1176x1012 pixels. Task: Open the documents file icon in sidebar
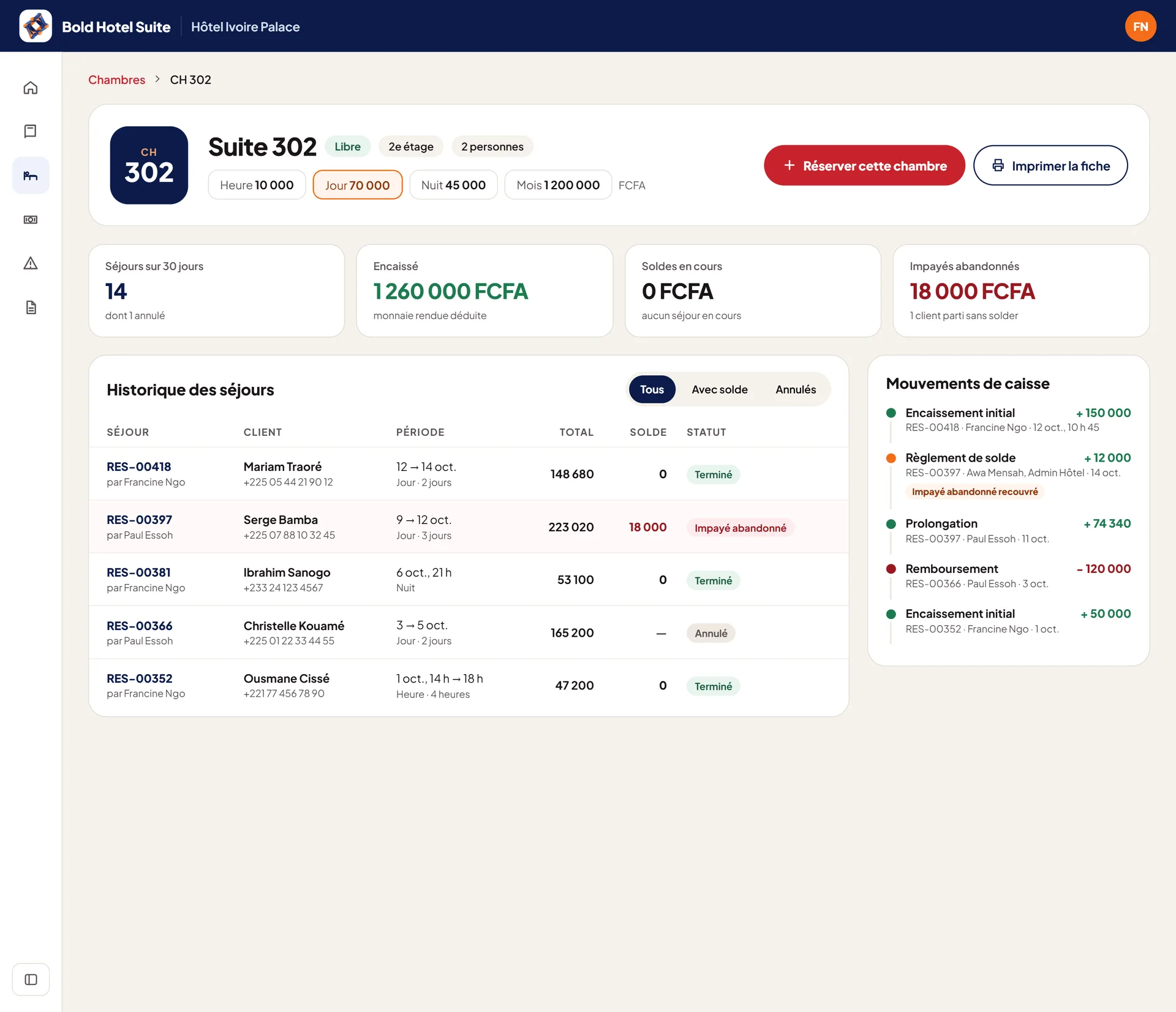[31, 307]
